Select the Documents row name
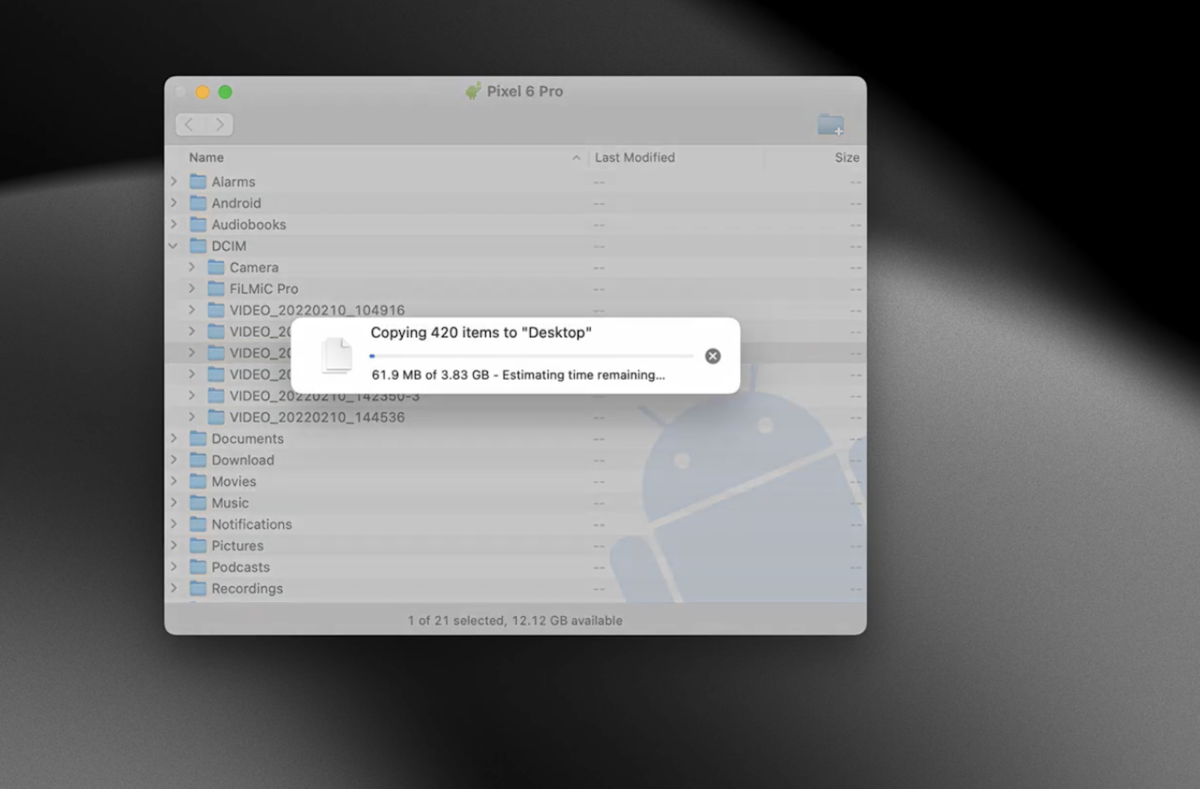Screen dimensions: 1200x789 pyautogui.click(x=248, y=439)
